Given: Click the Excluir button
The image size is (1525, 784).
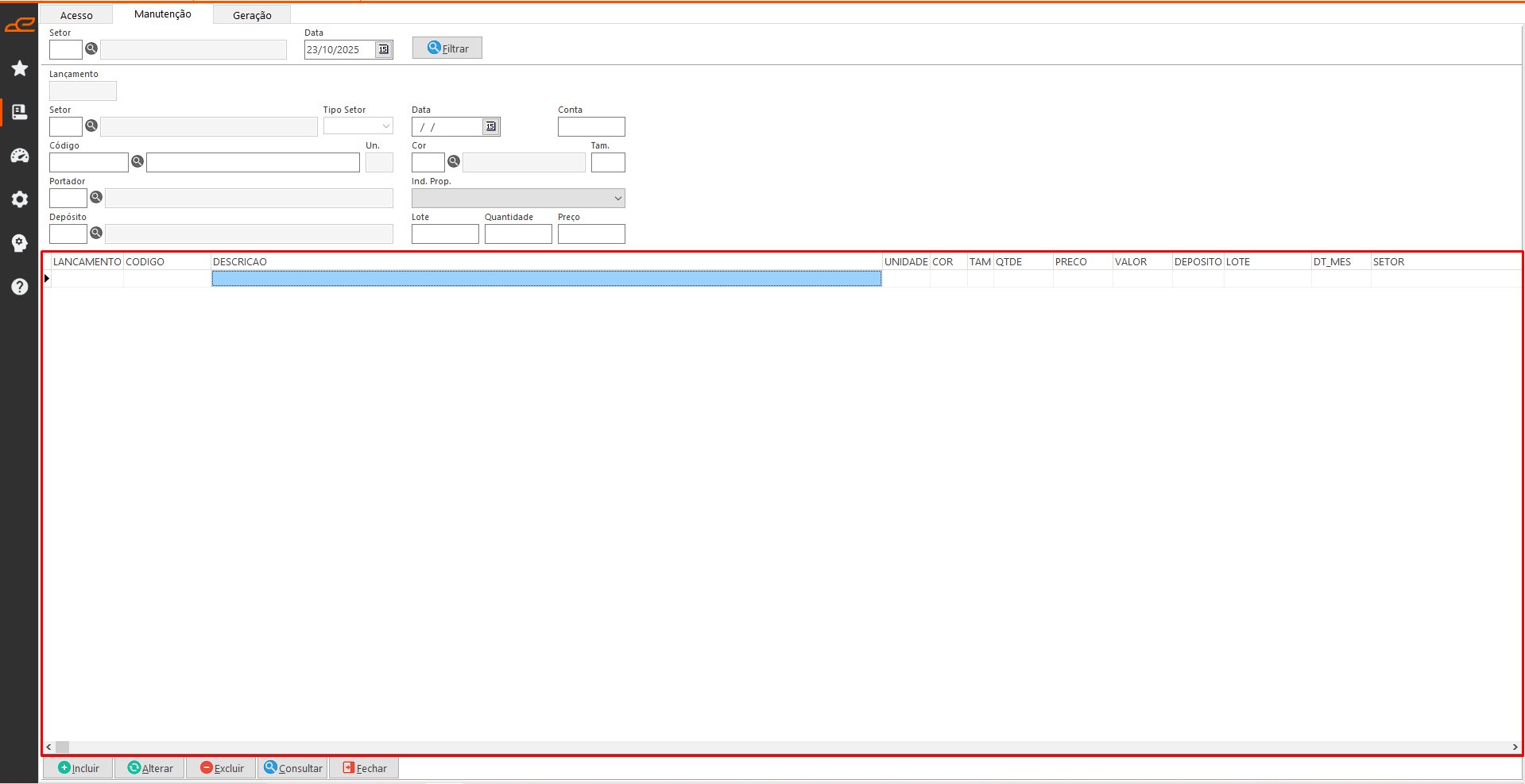Looking at the screenshot, I should click(x=222, y=768).
